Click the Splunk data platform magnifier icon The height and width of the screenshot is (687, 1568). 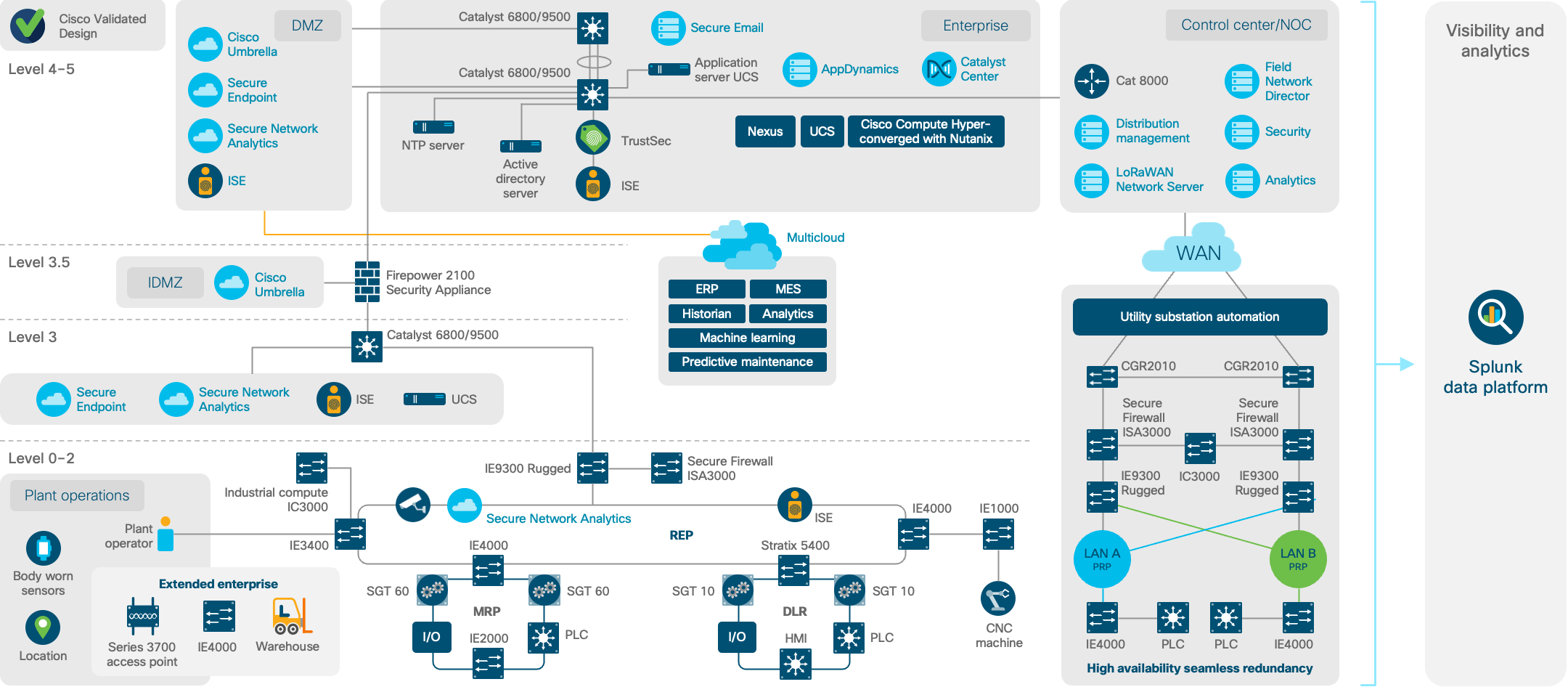1495,317
